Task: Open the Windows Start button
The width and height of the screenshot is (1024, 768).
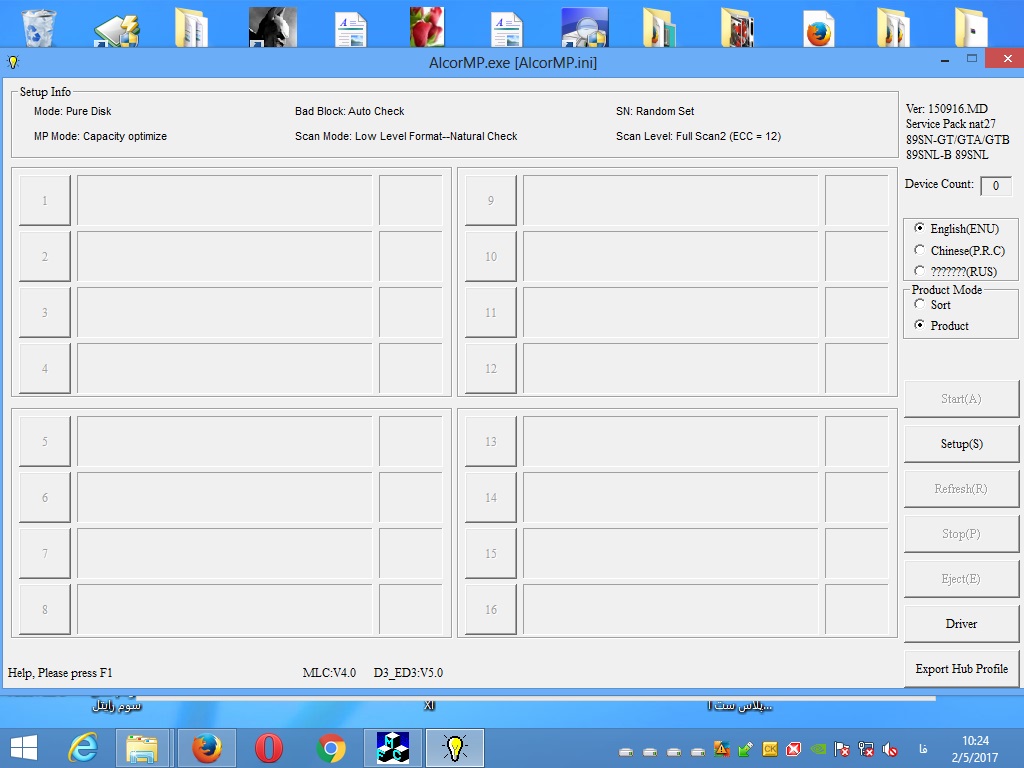Action: [x=24, y=748]
